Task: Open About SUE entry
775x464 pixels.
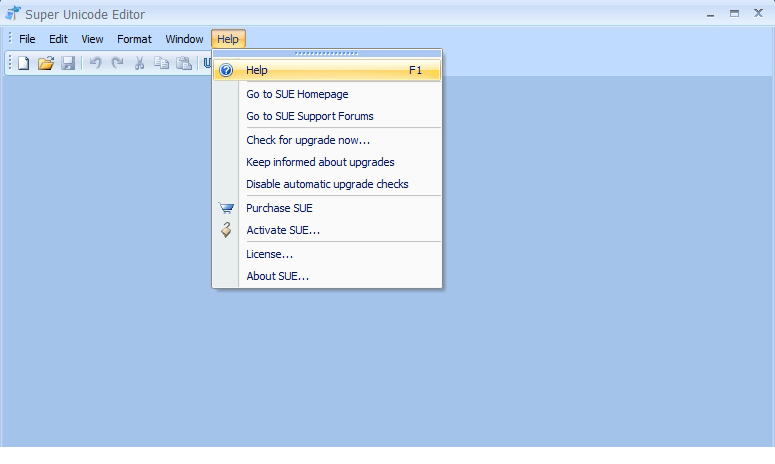Action: pyautogui.click(x=327, y=276)
